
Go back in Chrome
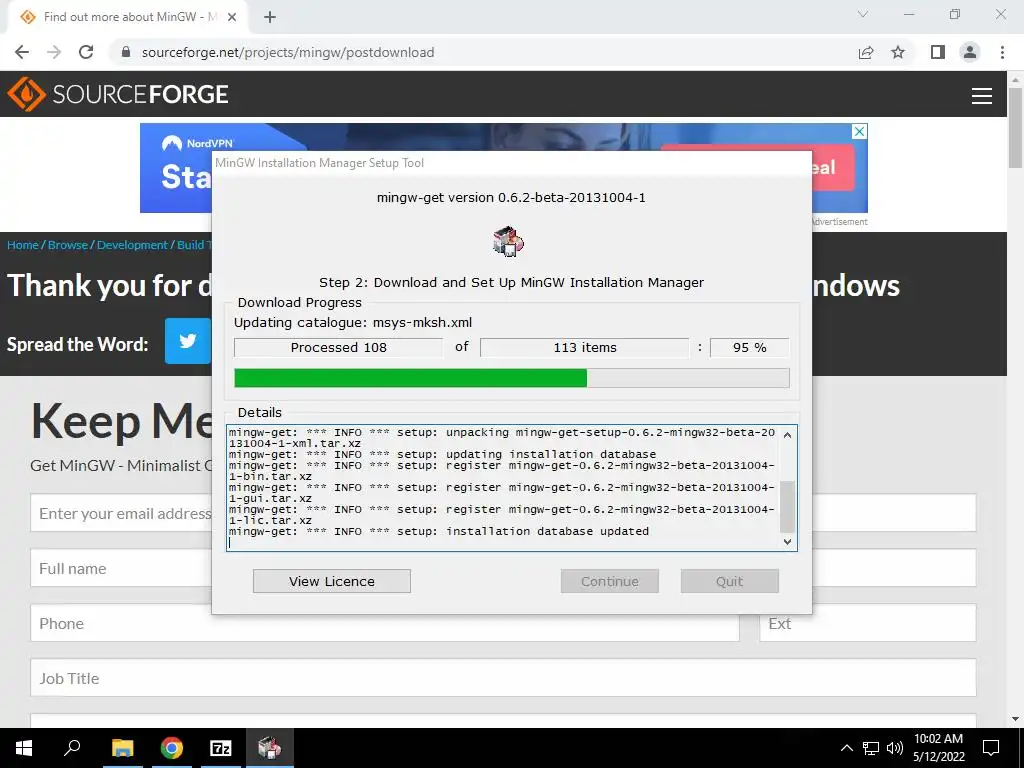click(x=22, y=52)
